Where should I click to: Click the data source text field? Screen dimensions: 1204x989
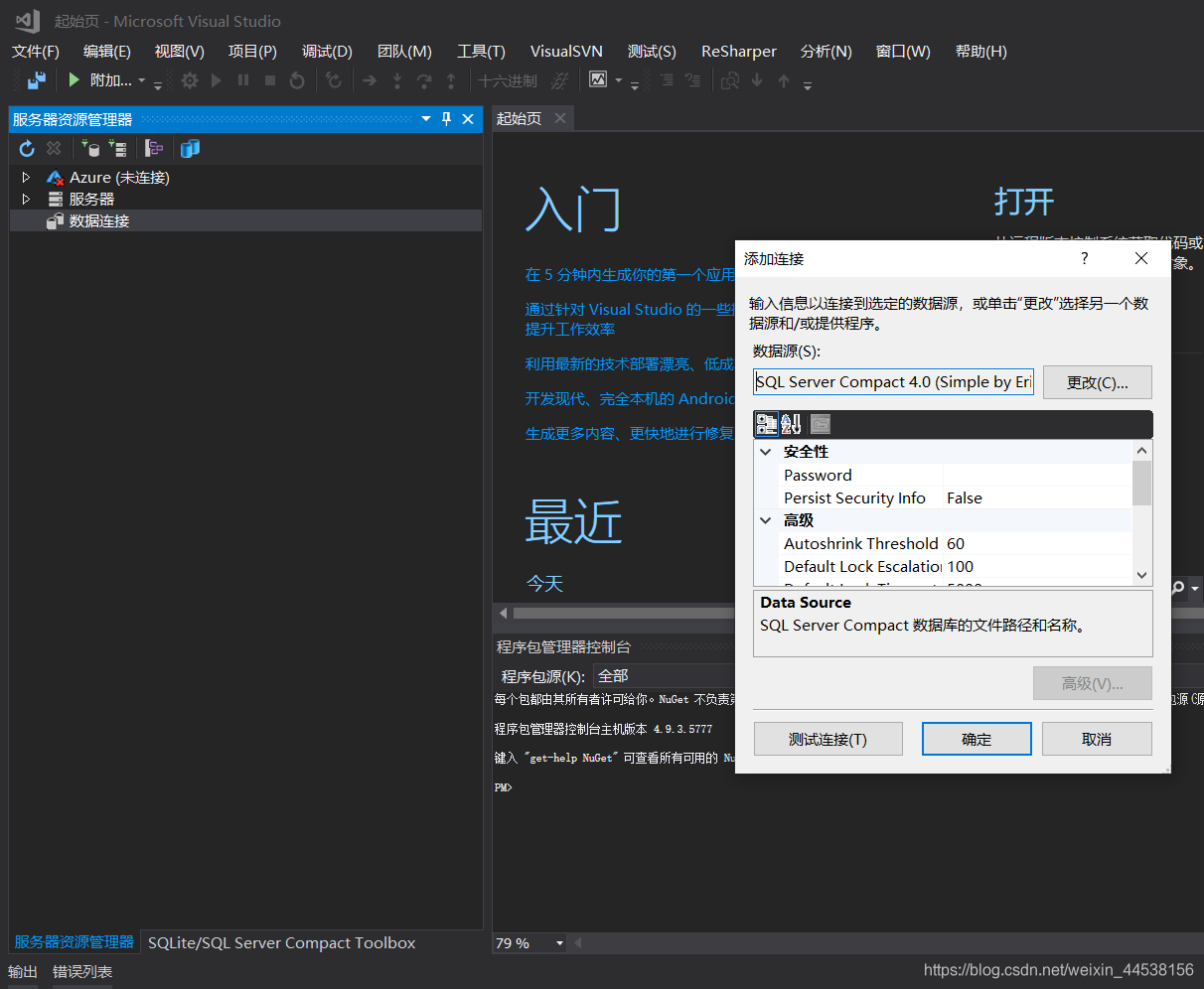[893, 382]
